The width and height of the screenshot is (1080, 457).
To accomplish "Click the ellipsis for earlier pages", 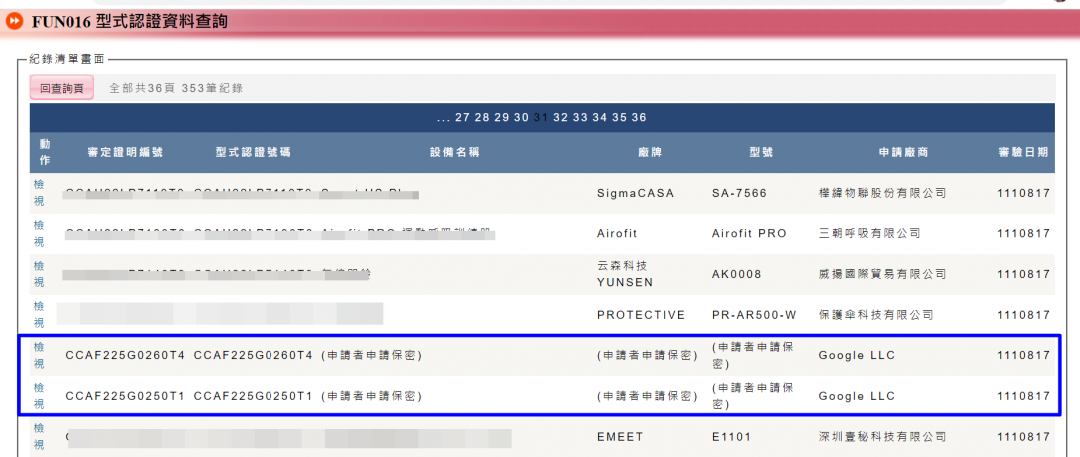I will 443,118.
